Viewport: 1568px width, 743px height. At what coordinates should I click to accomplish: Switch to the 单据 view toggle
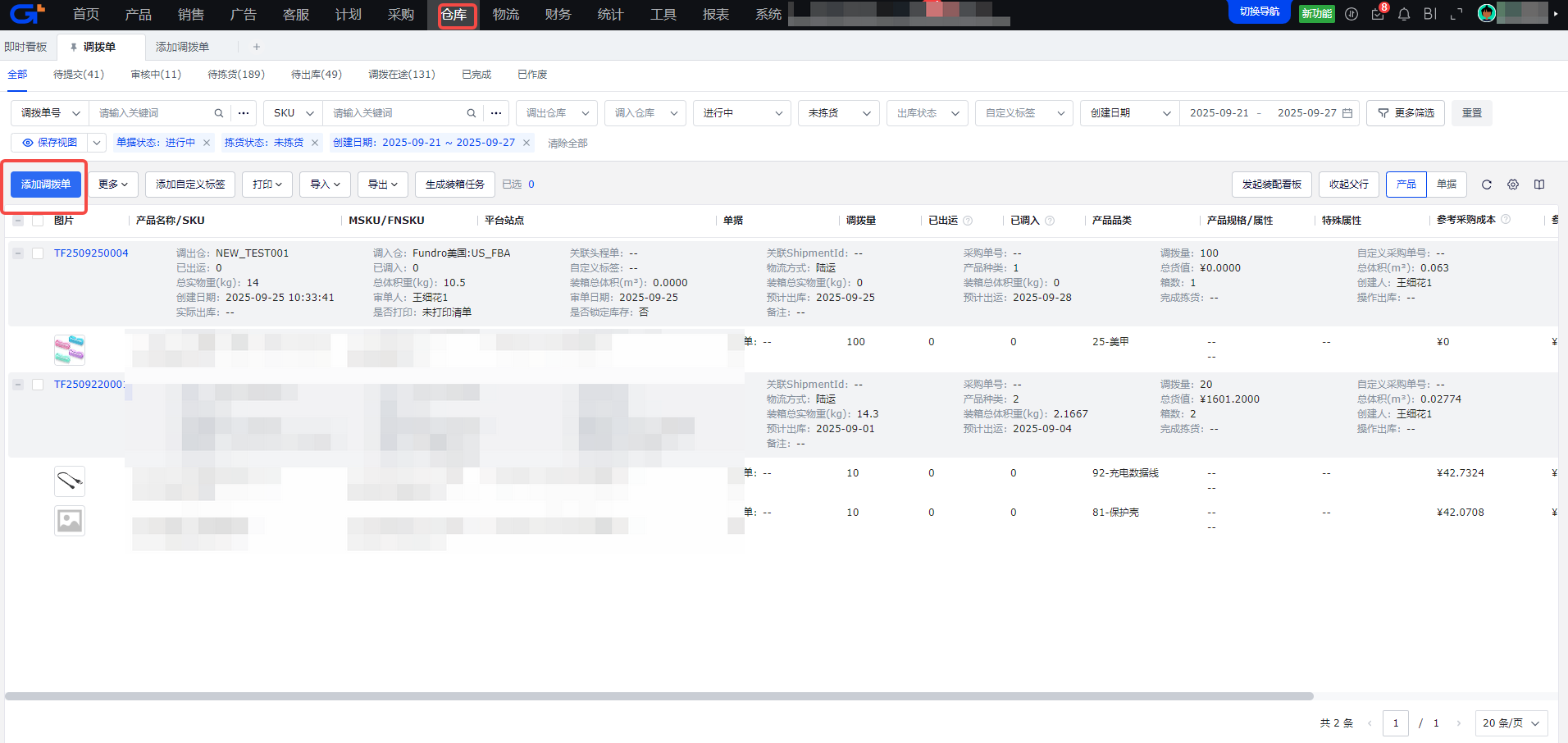tap(1447, 185)
